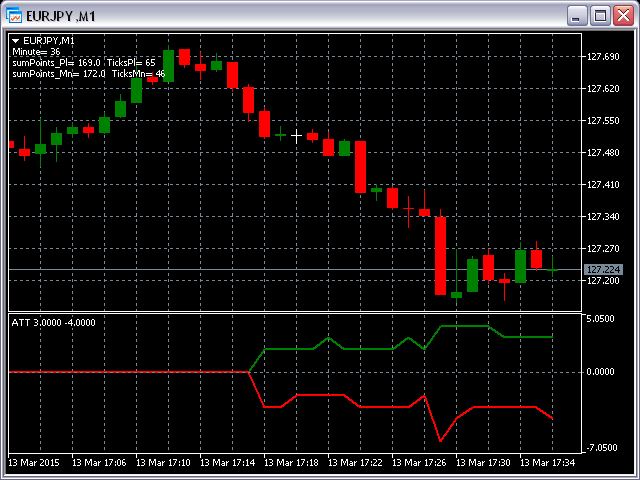This screenshot has height=480, width=640.
Task: Click the current price tag 127.224
Action: pyautogui.click(x=603, y=270)
